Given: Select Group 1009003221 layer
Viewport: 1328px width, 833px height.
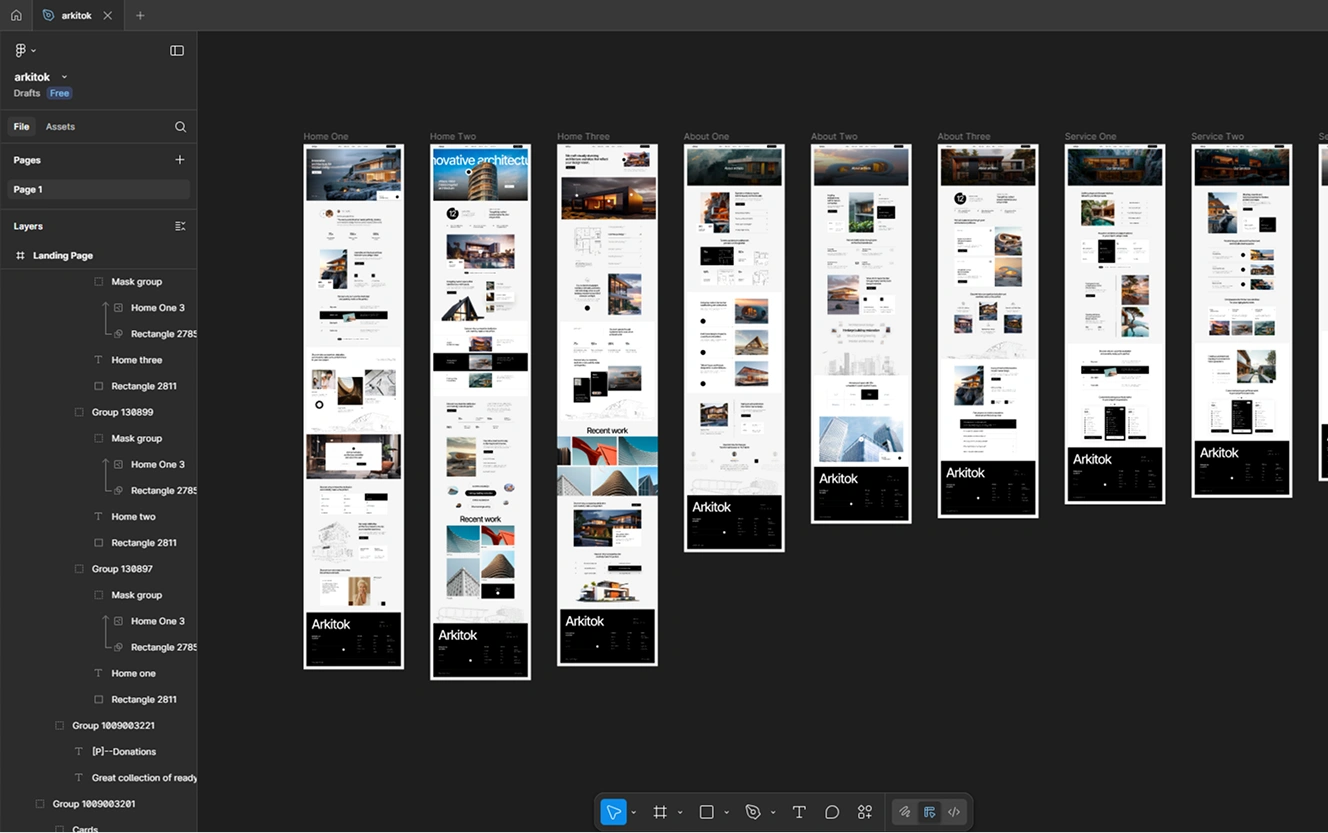Looking at the screenshot, I should [113, 726].
